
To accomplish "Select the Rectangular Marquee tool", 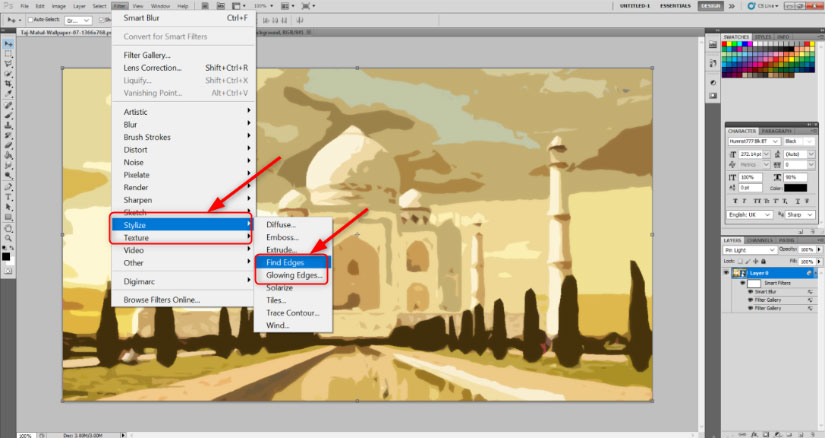I will click(x=8, y=54).
